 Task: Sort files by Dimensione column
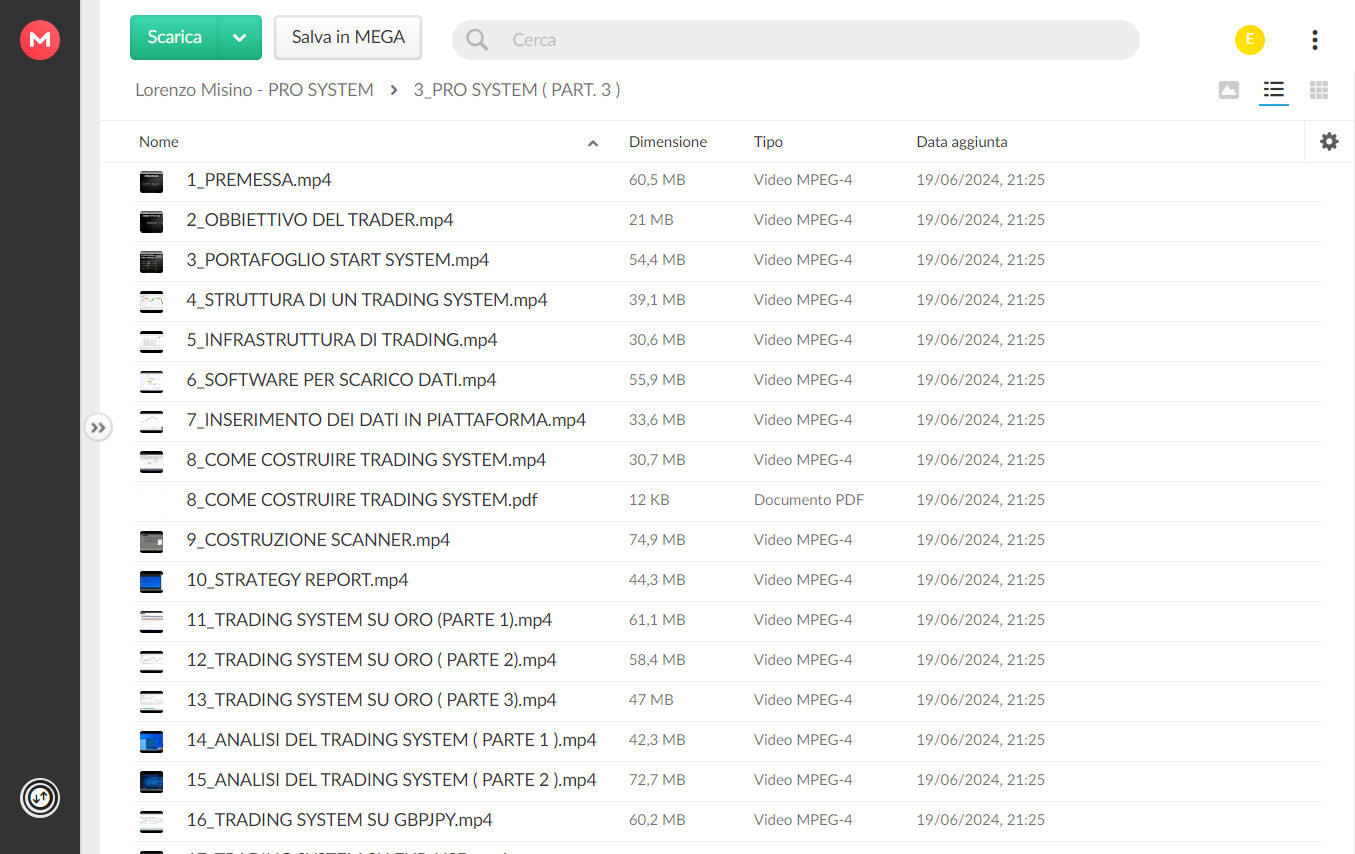[x=668, y=142]
